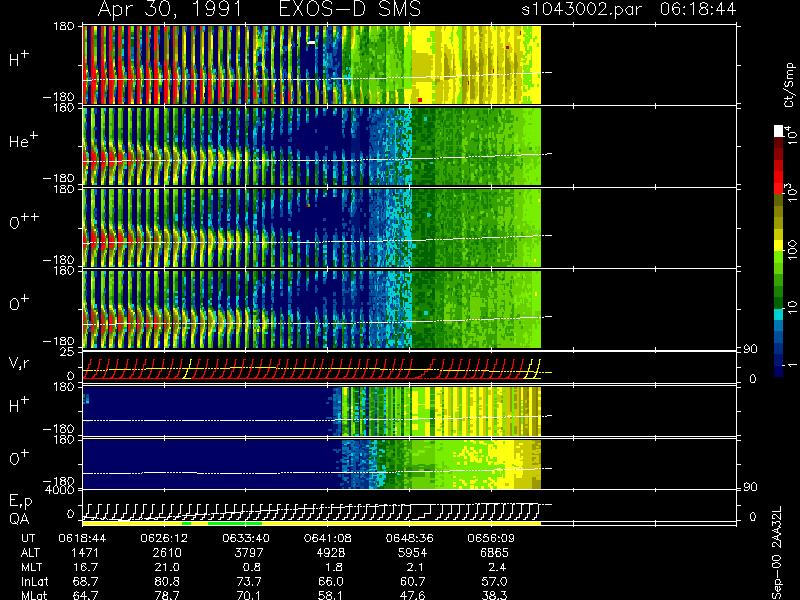Viewport: 800px width, 600px height.
Task: Click the V,r panel label
Action: (x=20, y=363)
